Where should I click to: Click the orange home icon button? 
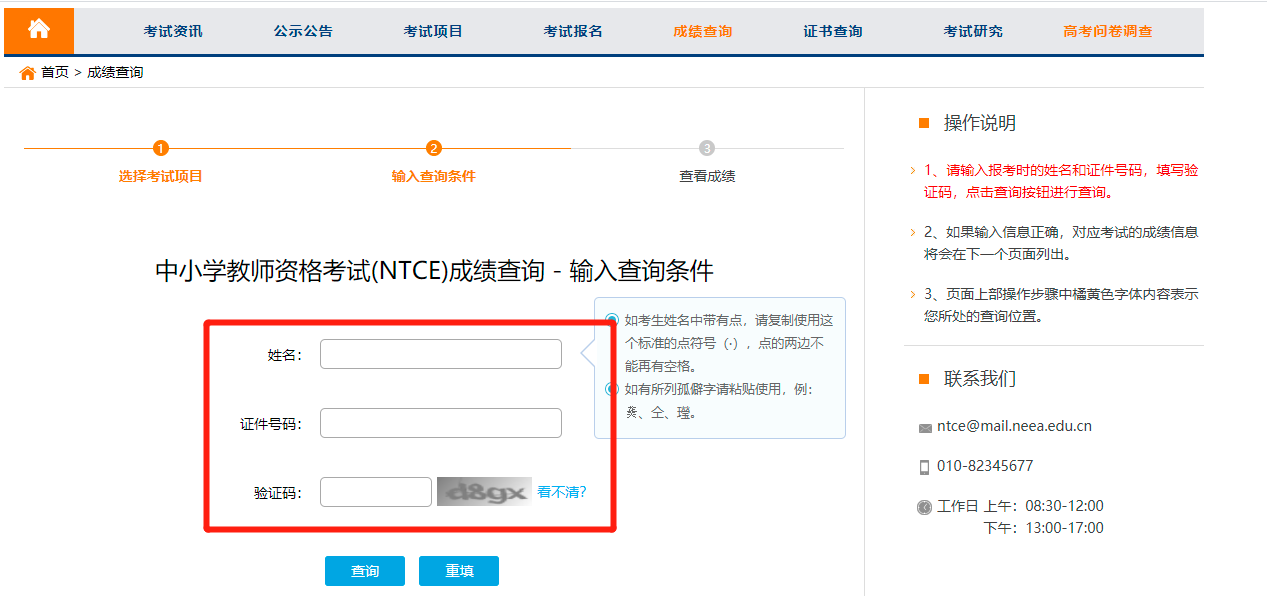coord(39,30)
